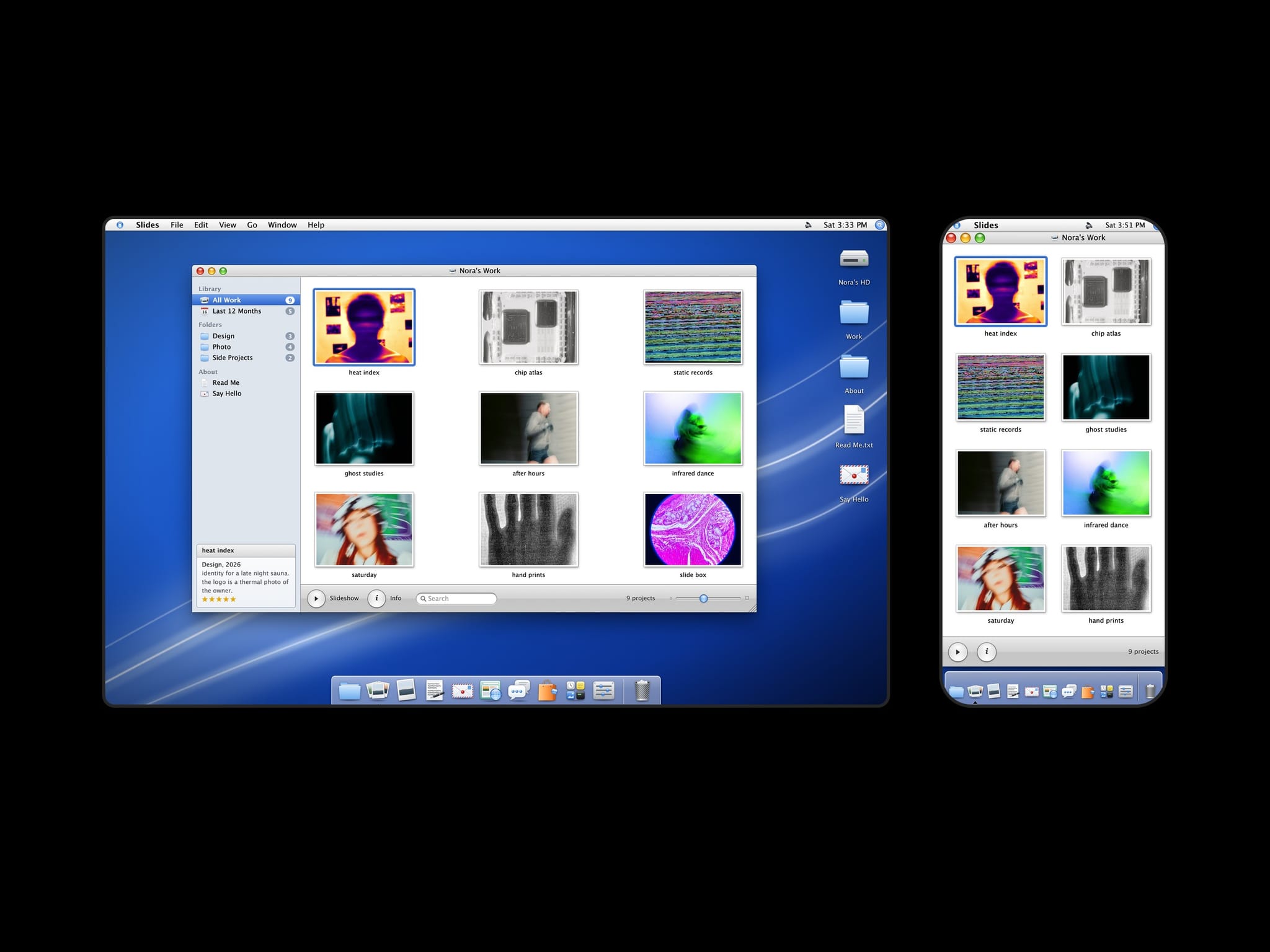Select the slide box thumbnail in desktop window
This screenshot has height=952, width=1270.
pyautogui.click(x=693, y=530)
